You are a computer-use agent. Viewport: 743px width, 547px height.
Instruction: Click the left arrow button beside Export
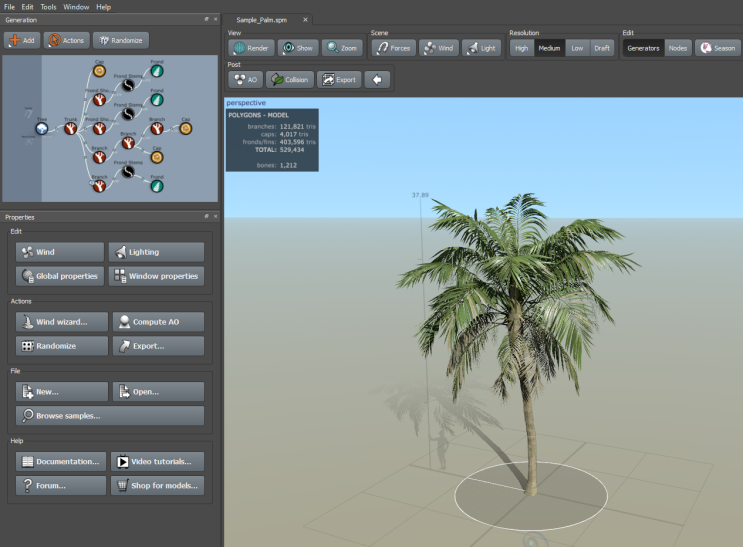click(x=377, y=80)
